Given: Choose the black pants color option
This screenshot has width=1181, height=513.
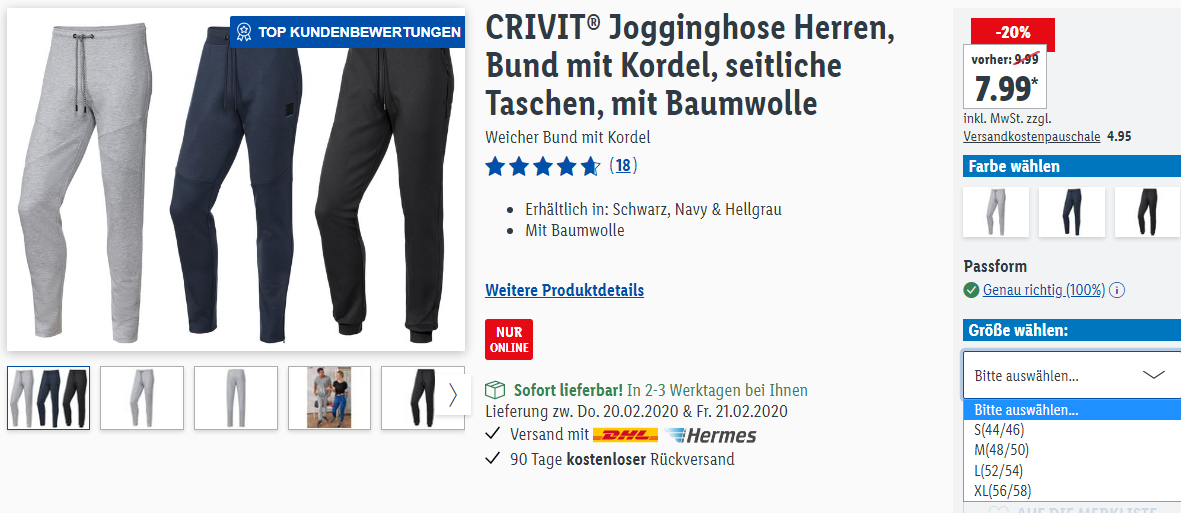Looking at the screenshot, I should (x=1147, y=212).
